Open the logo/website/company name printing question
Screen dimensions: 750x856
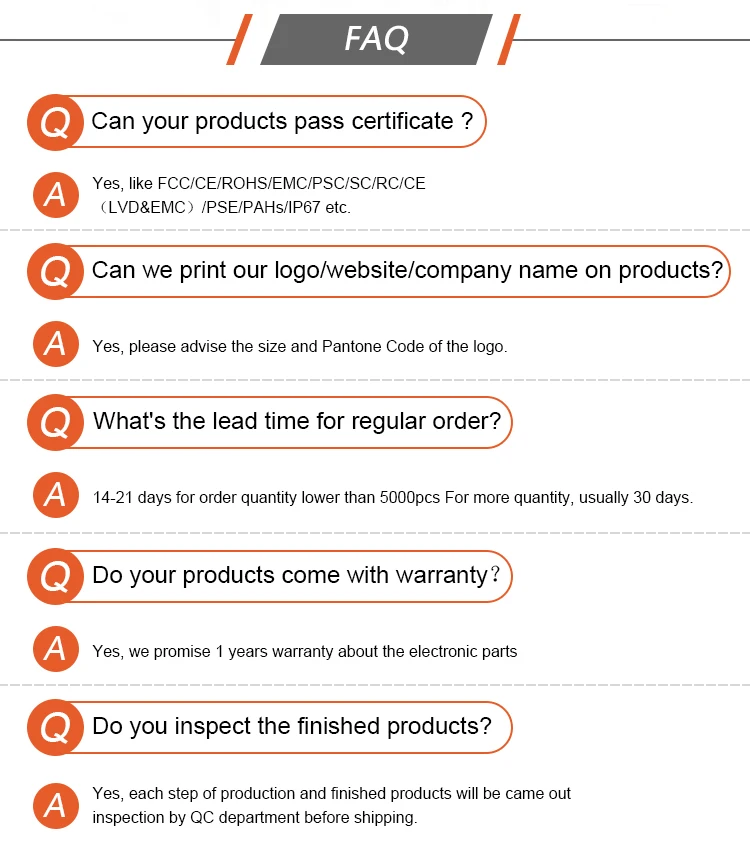407,271
